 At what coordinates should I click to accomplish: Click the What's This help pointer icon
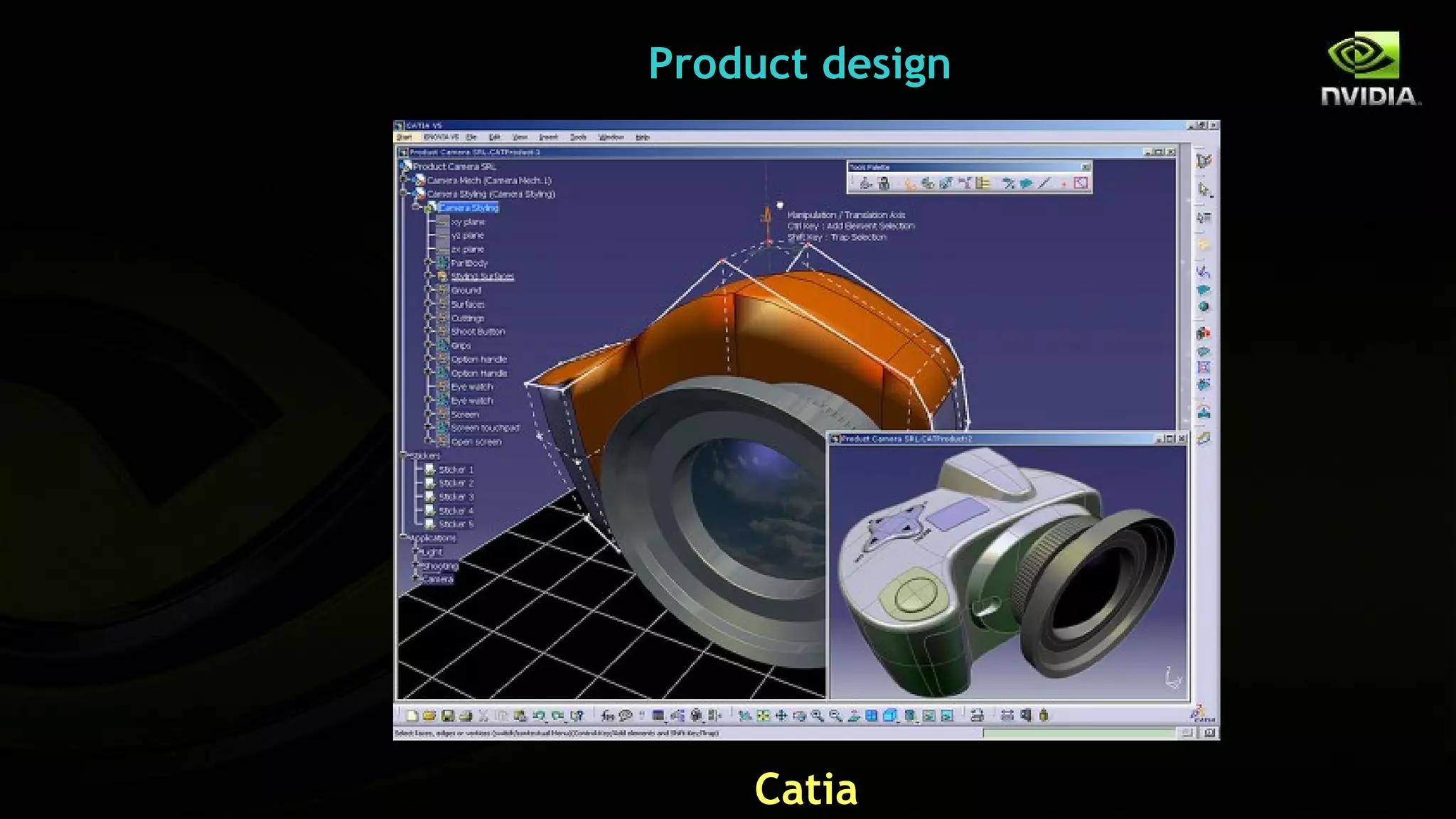click(x=577, y=715)
